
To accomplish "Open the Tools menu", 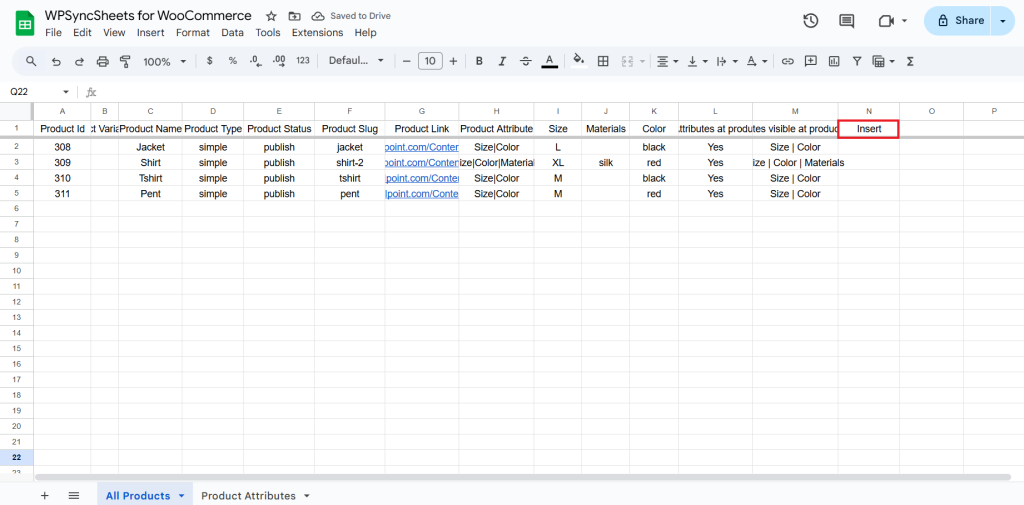I will (x=268, y=33).
